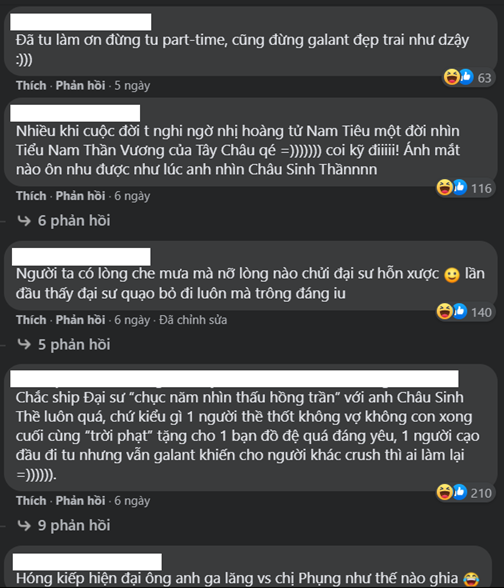View reactions on the 116-reaction comment
This screenshot has height=588, width=504.
coord(464,188)
